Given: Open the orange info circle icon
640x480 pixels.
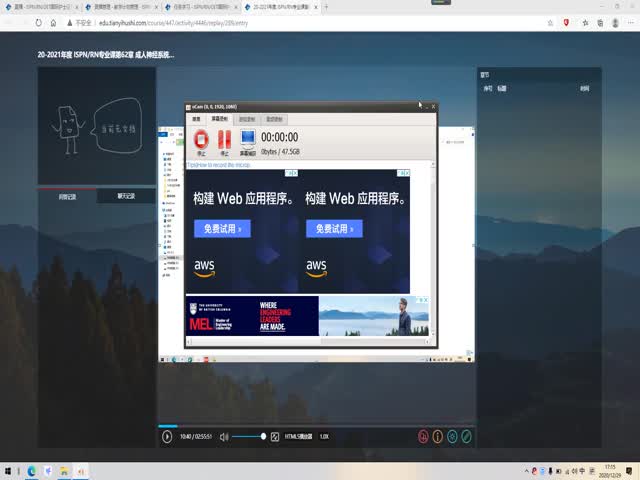Looking at the screenshot, I should click(438, 436).
